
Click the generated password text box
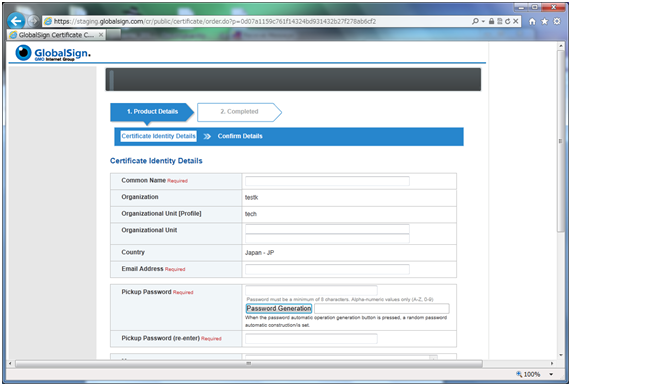click(382, 309)
